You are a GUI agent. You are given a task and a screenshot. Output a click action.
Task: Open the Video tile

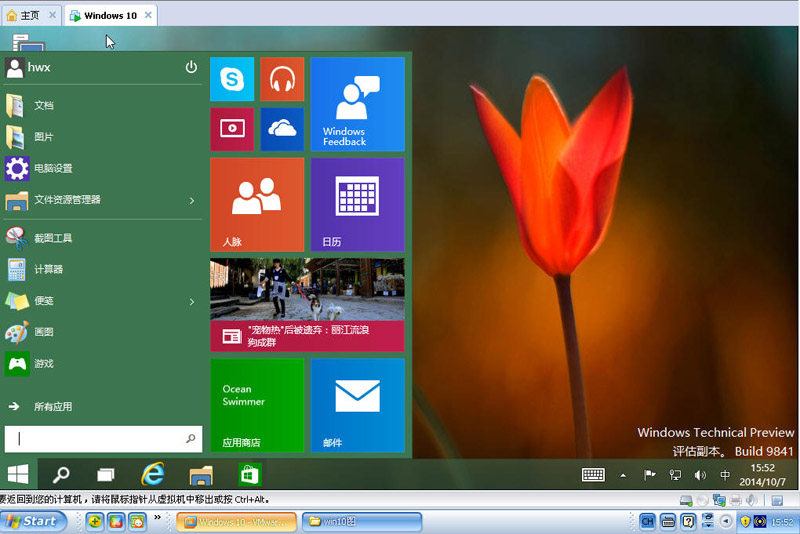point(232,129)
